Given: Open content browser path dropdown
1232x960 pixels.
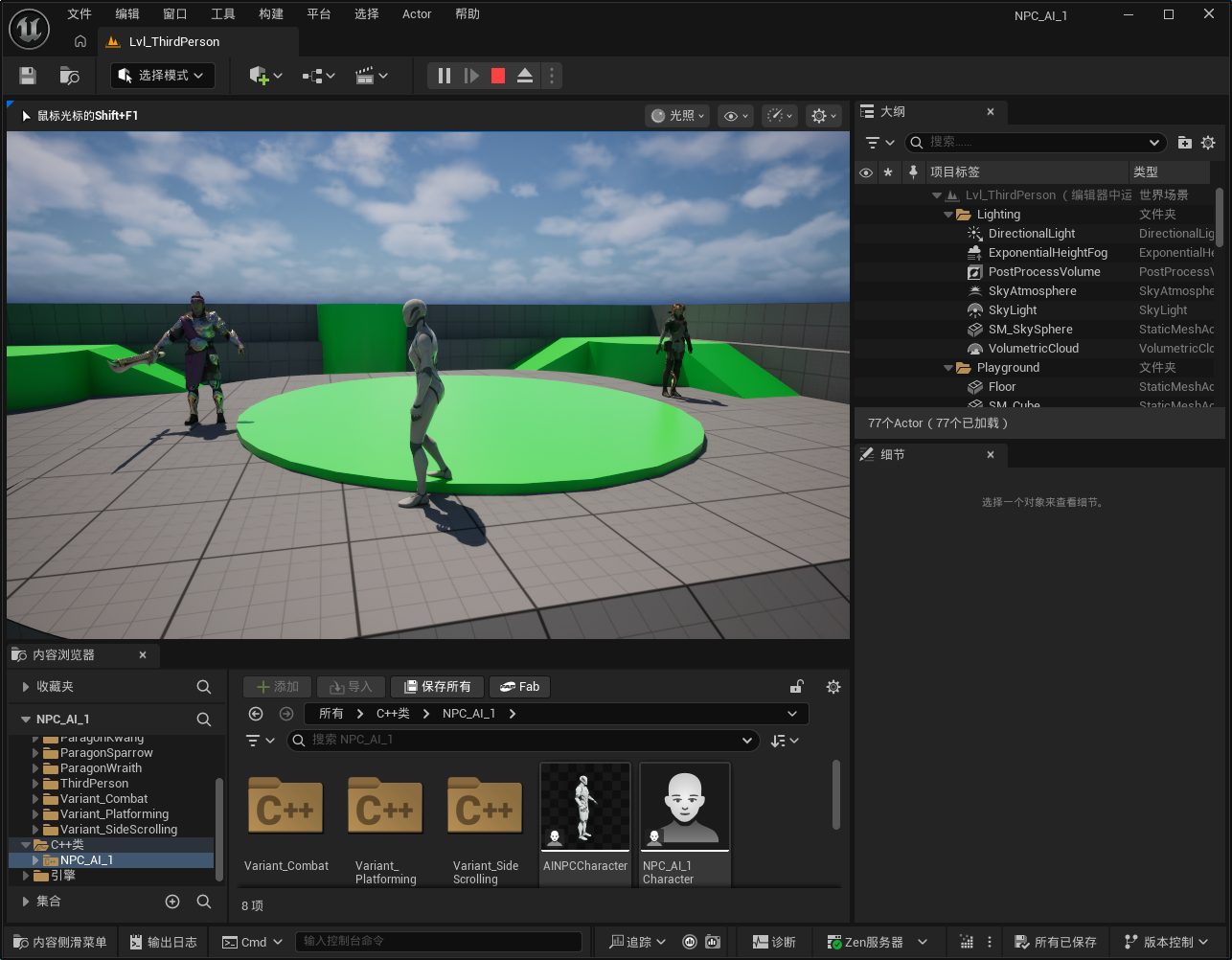Looking at the screenshot, I should tap(792, 714).
